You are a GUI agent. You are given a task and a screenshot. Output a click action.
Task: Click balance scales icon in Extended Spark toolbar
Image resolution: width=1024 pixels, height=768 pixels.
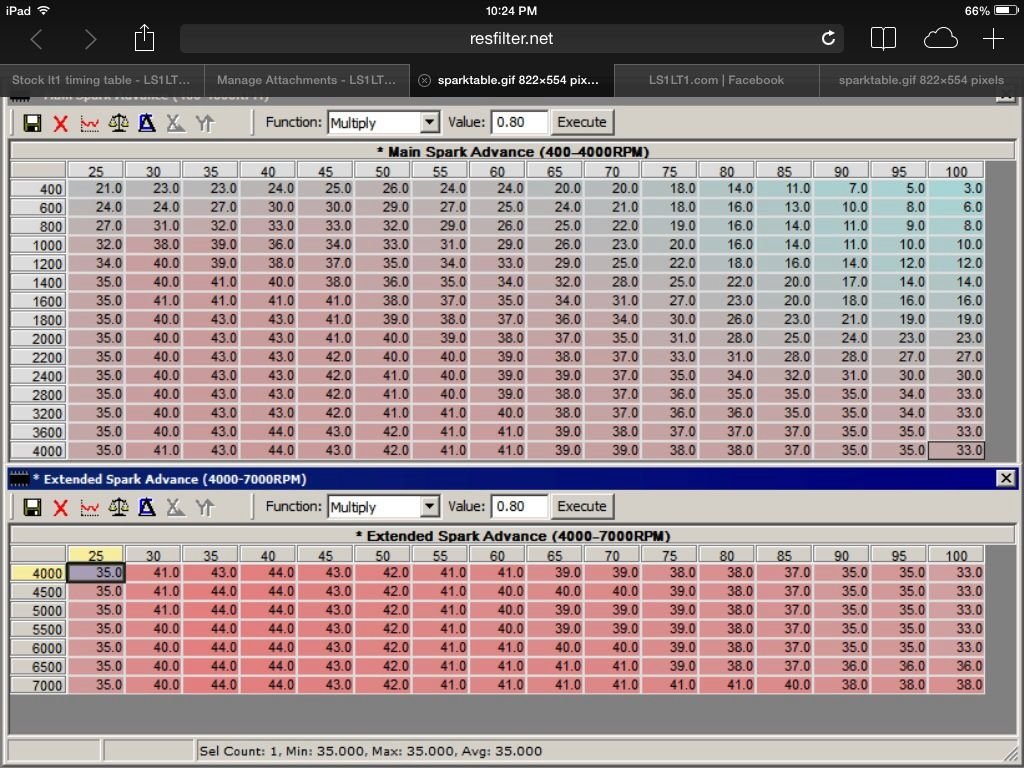(118, 507)
